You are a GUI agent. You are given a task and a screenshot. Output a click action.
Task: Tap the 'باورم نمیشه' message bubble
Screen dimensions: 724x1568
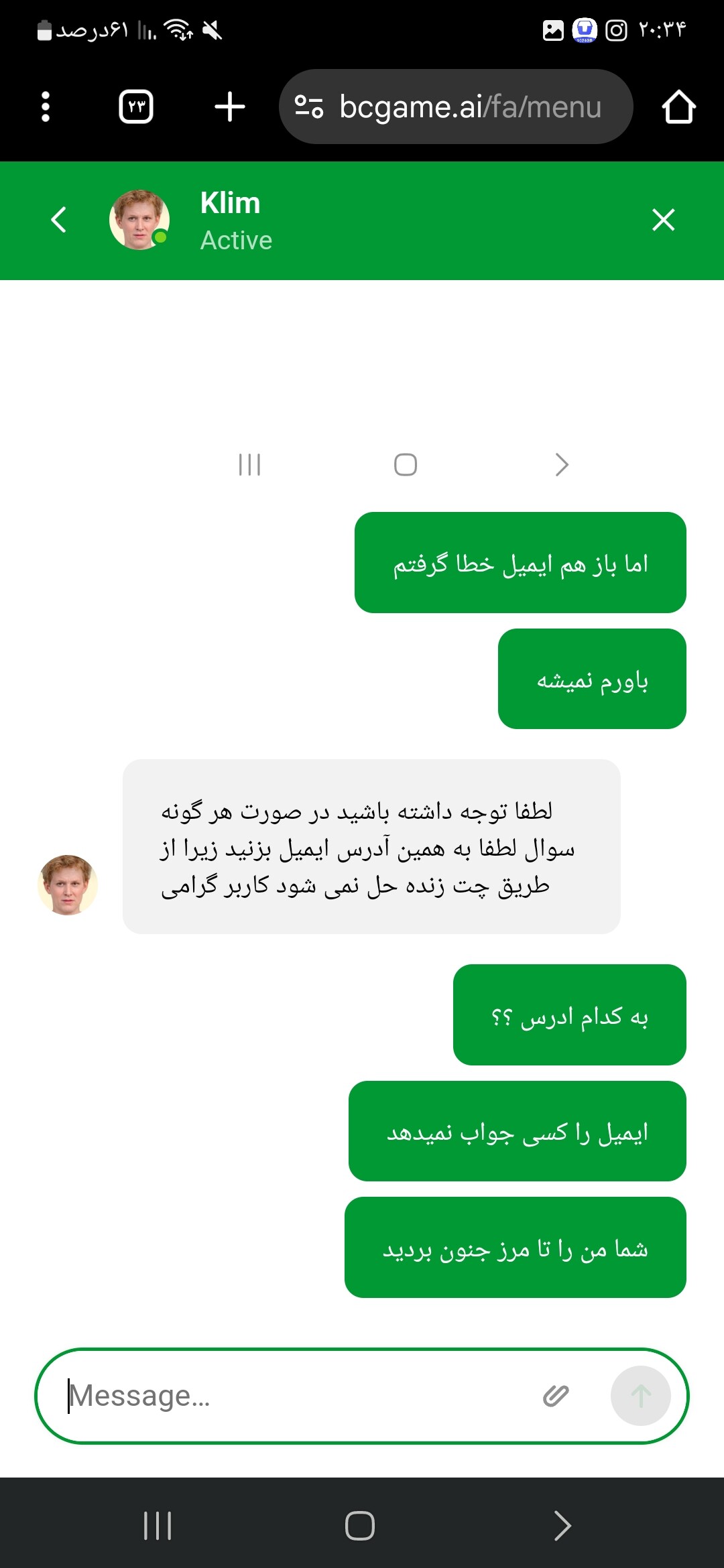point(592,679)
